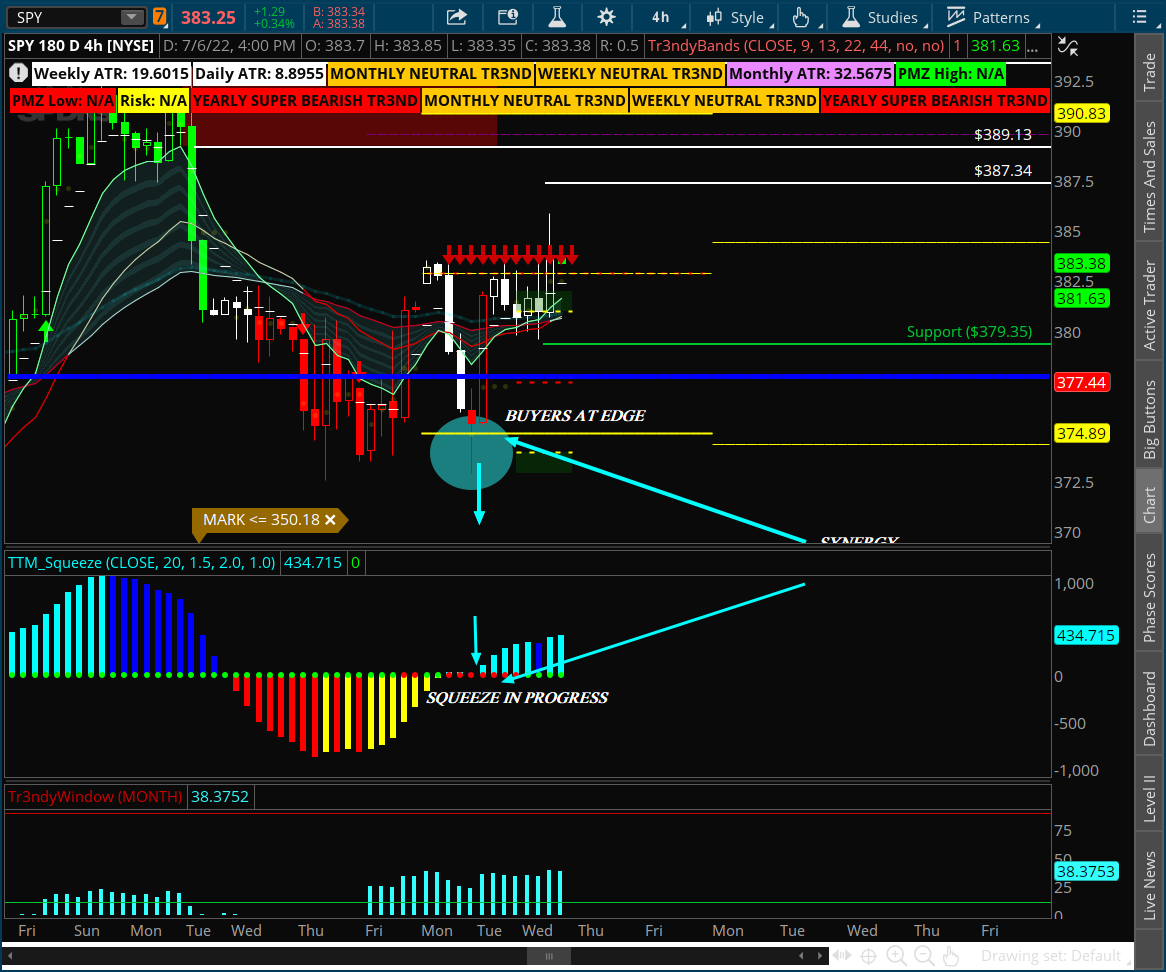Open chart settings gear icon
This screenshot has height=972, width=1166.
point(607,17)
